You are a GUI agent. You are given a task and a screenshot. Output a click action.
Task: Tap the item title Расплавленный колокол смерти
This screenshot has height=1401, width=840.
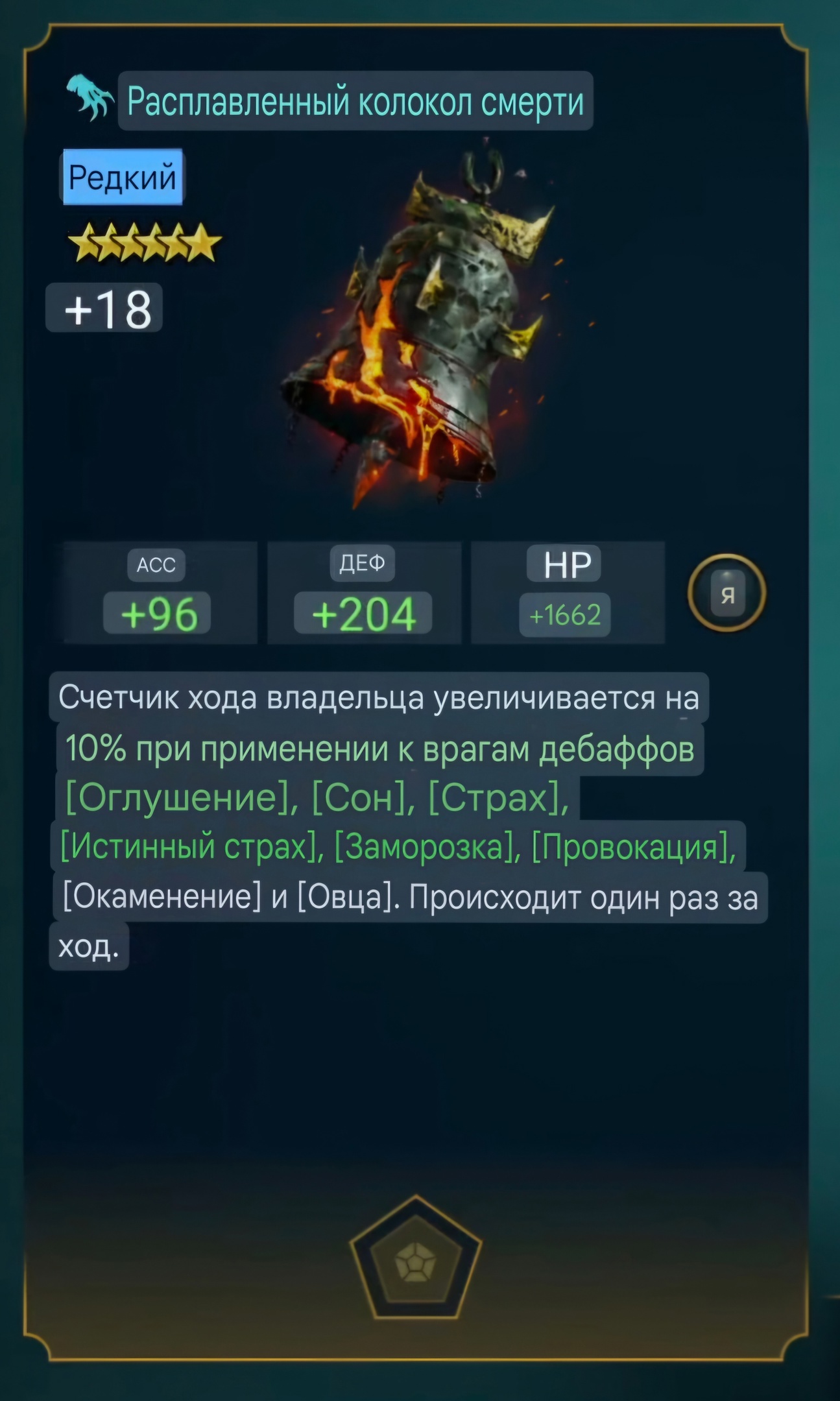tap(355, 101)
